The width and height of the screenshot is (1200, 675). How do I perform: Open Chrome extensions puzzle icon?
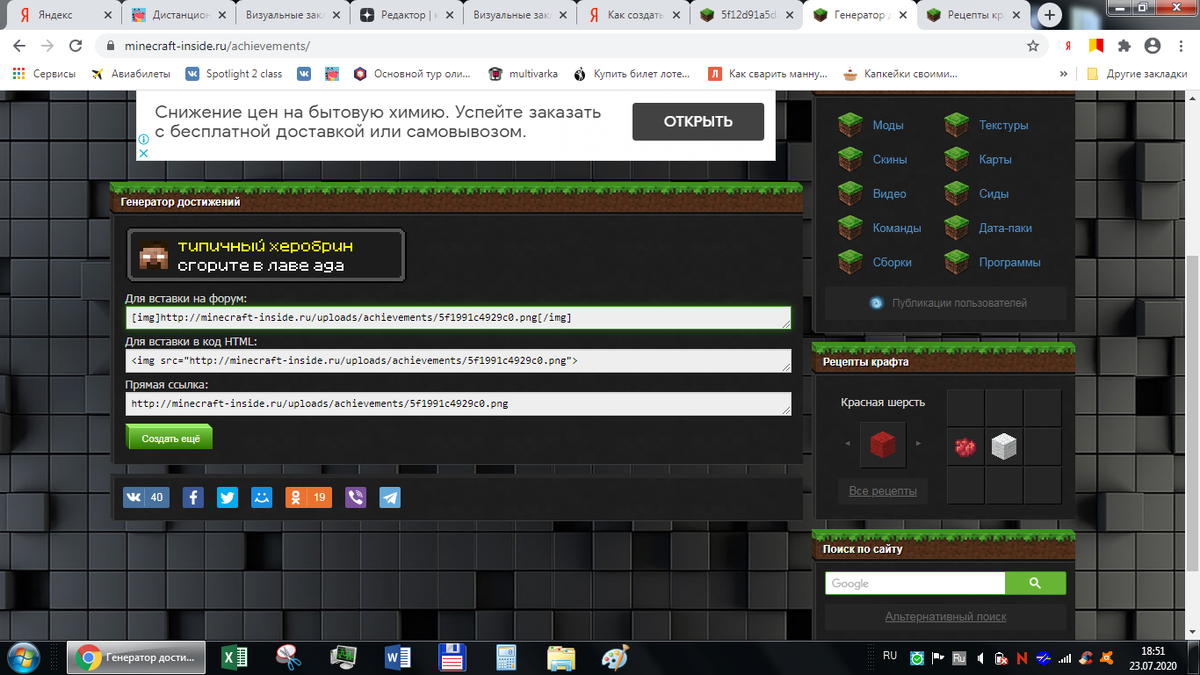pyautogui.click(x=1124, y=46)
